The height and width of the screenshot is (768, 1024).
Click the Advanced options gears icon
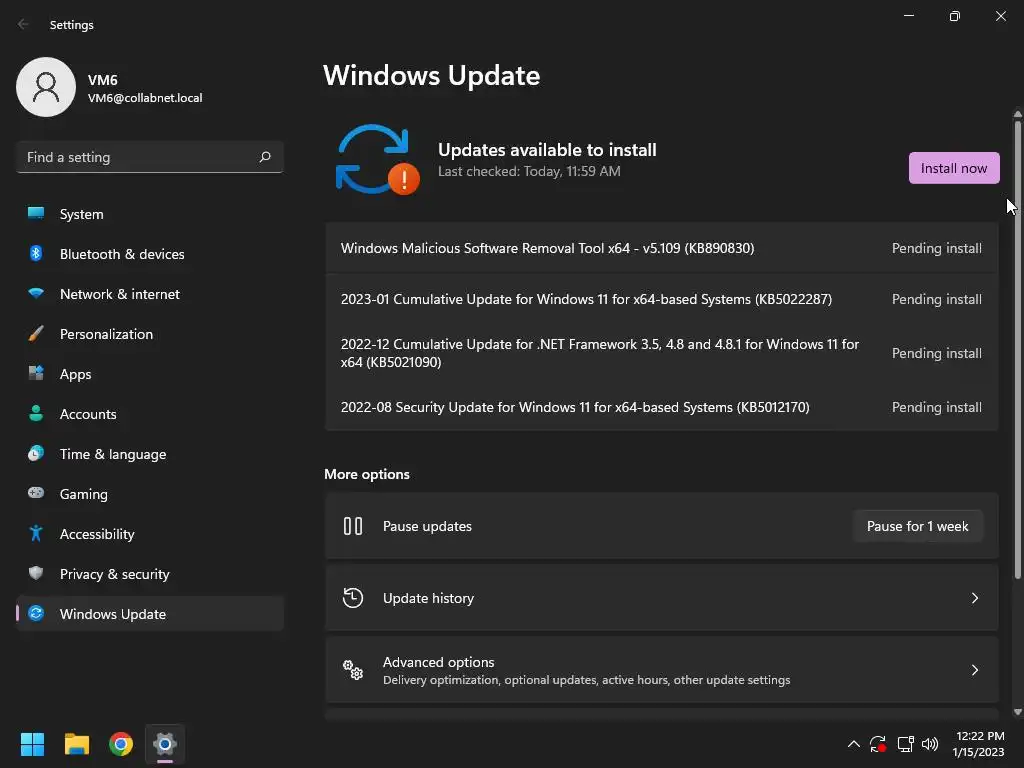[x=353, y=669]
